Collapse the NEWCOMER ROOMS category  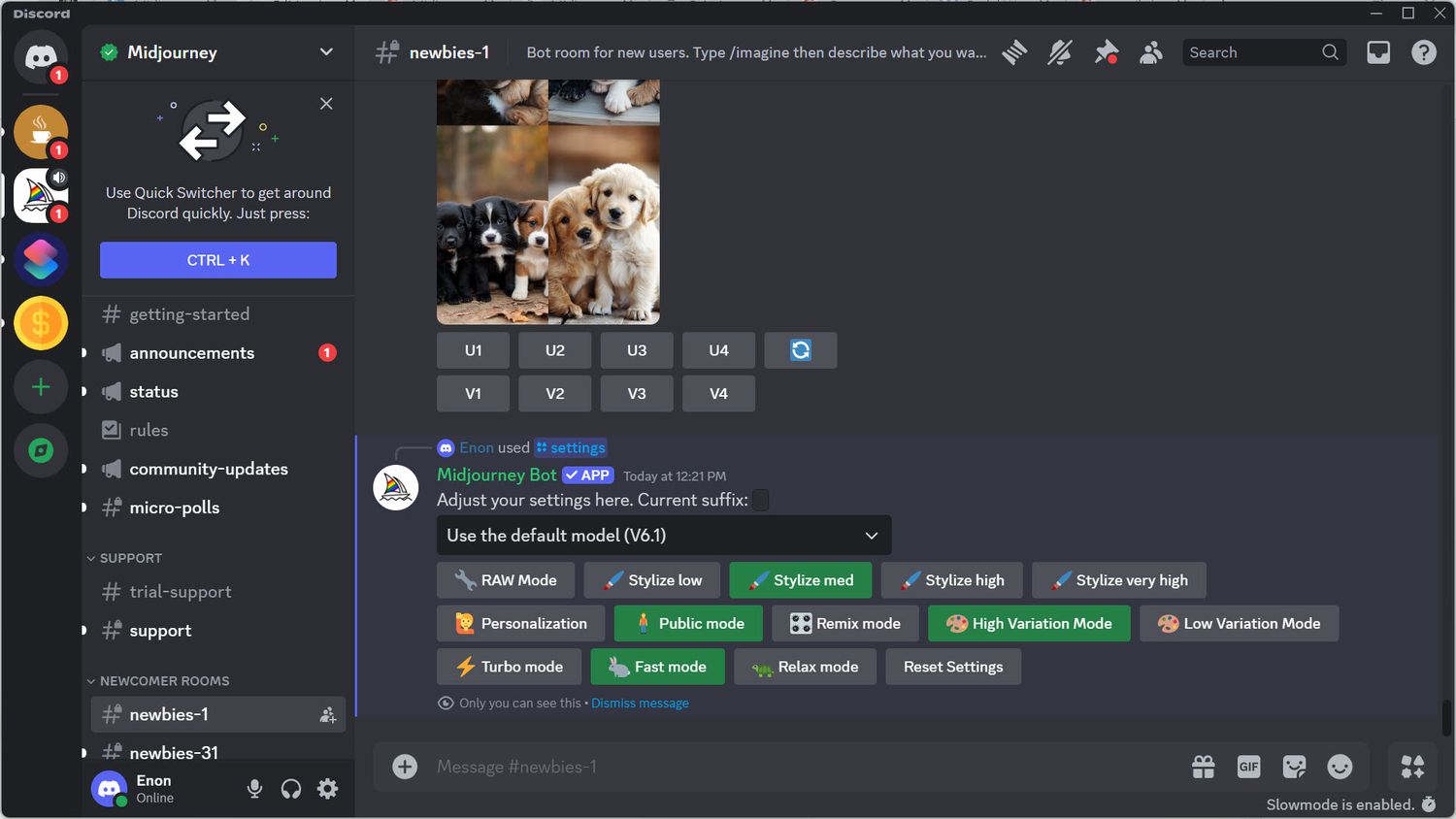point(163,681)
